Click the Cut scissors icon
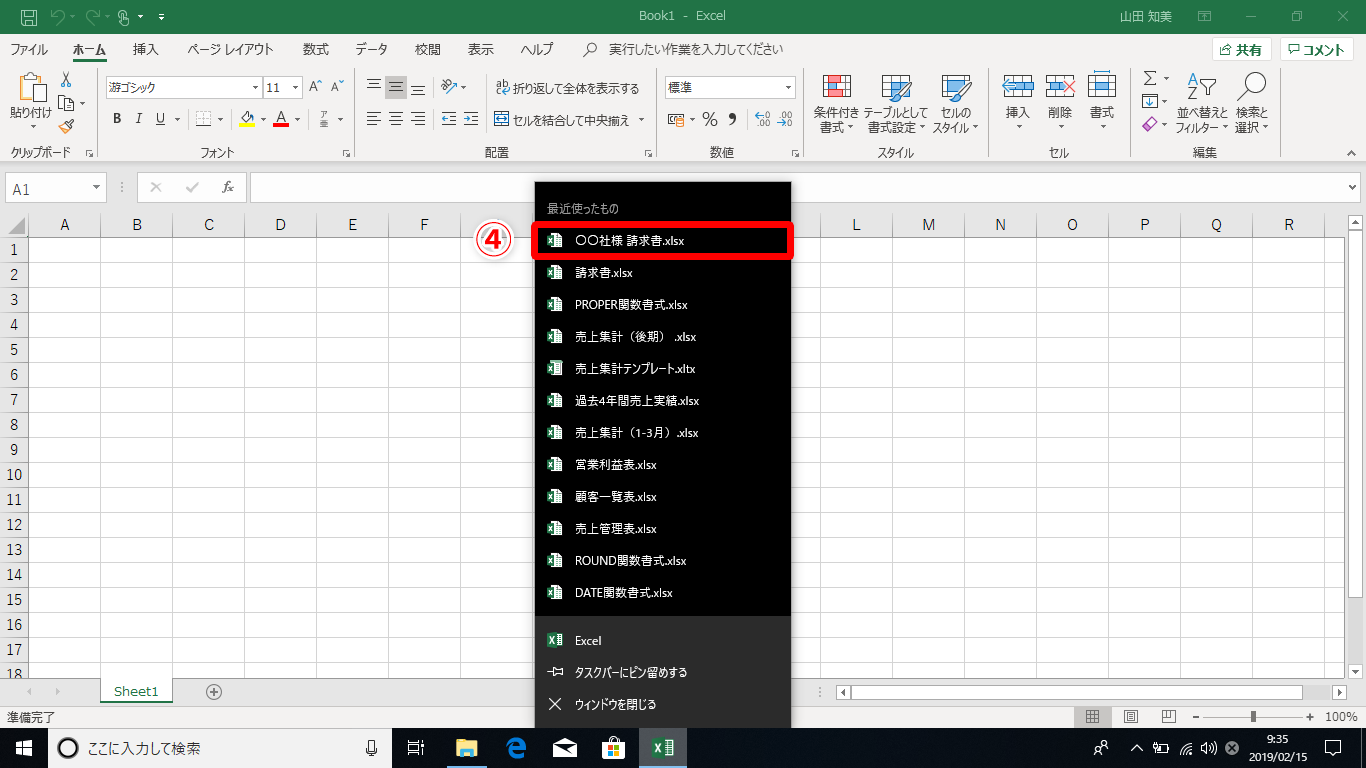 pos(67,80)
